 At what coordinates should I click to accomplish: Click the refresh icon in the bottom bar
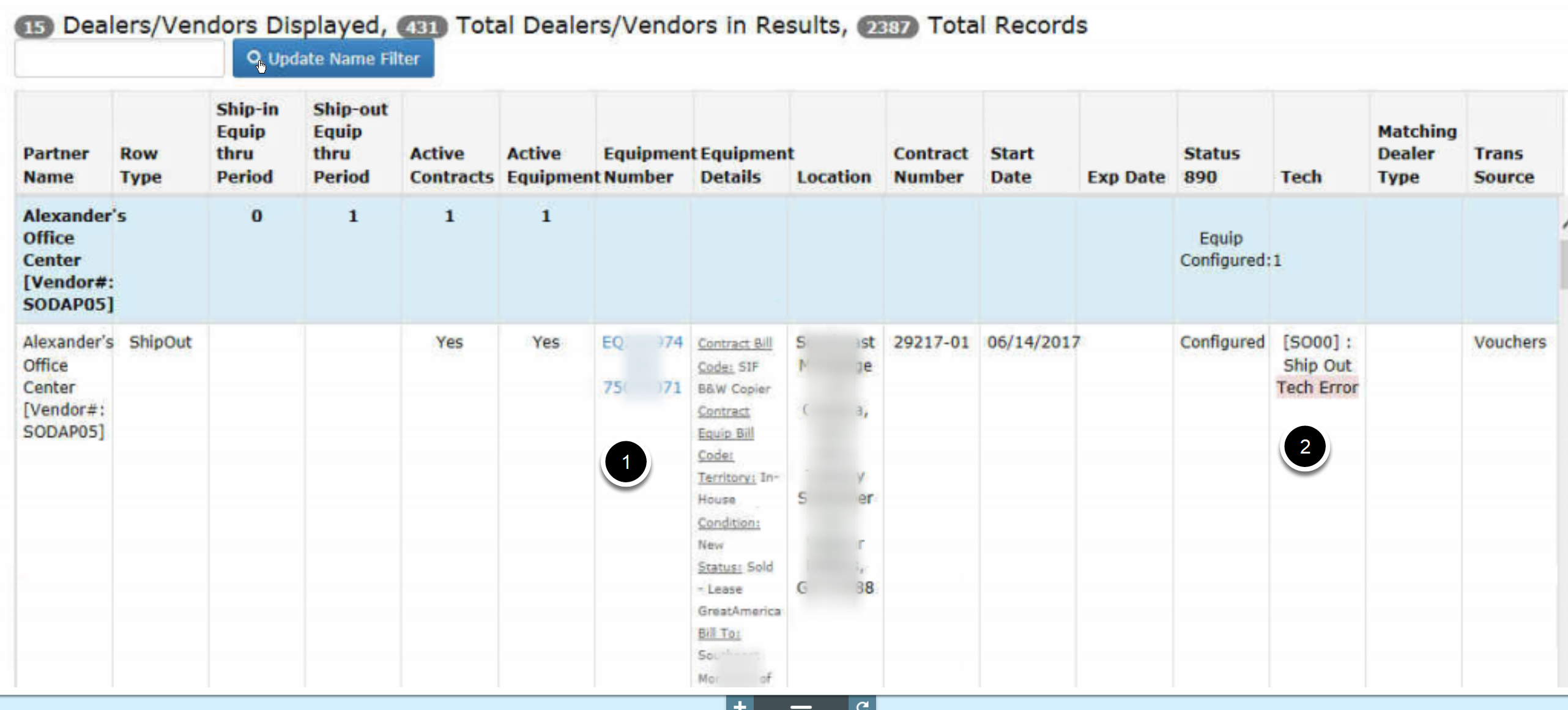tap(862, 704)
